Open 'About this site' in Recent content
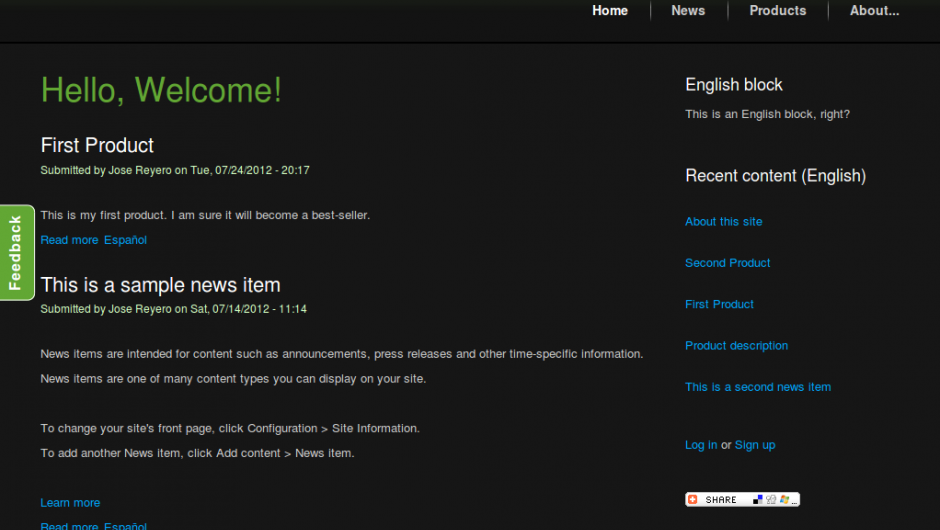940x530 pixels. click(x=723, y=222)
